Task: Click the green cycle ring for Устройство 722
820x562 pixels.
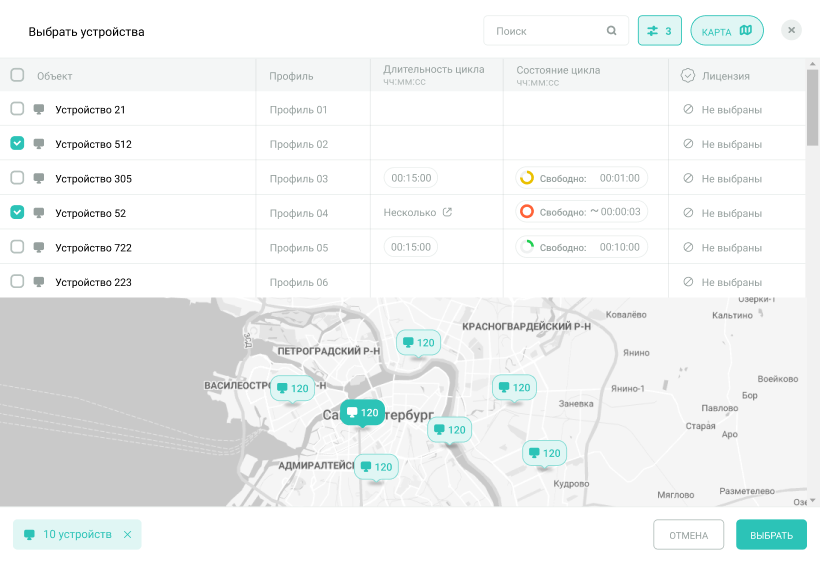Action: (527, 247)
